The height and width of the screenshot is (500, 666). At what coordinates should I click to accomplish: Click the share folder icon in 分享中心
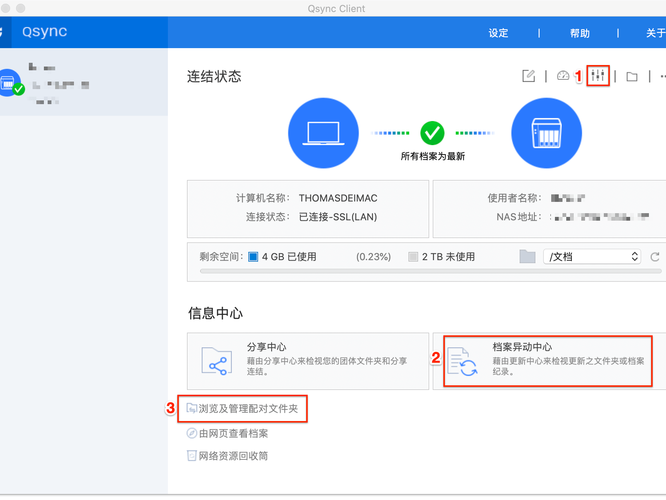pyautogui.click(x=217, y=361)
